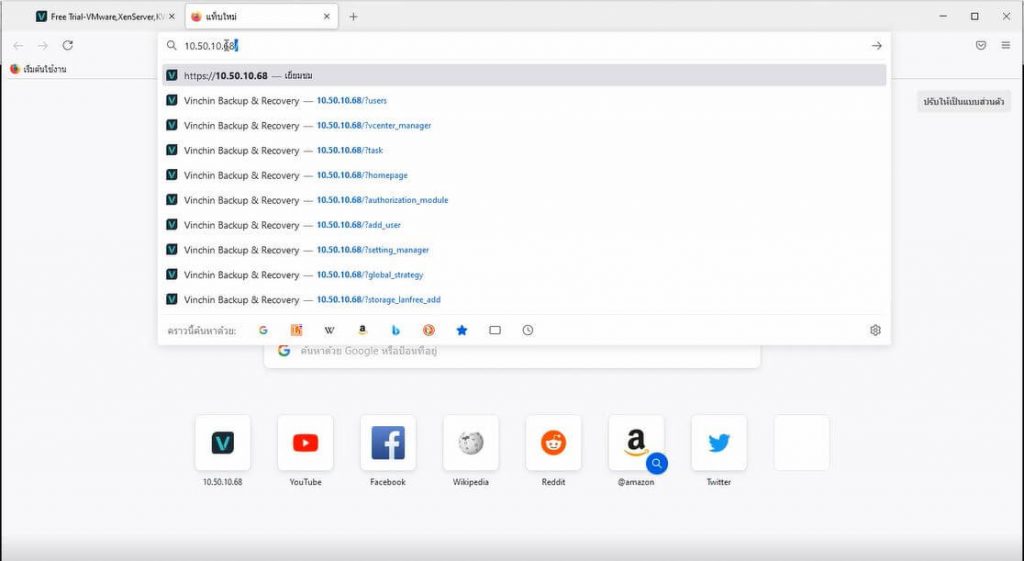Click the forward navigation arrow
Image resolution: width=1024 pixels, height=561 pixels.
[x=43, y=46]
